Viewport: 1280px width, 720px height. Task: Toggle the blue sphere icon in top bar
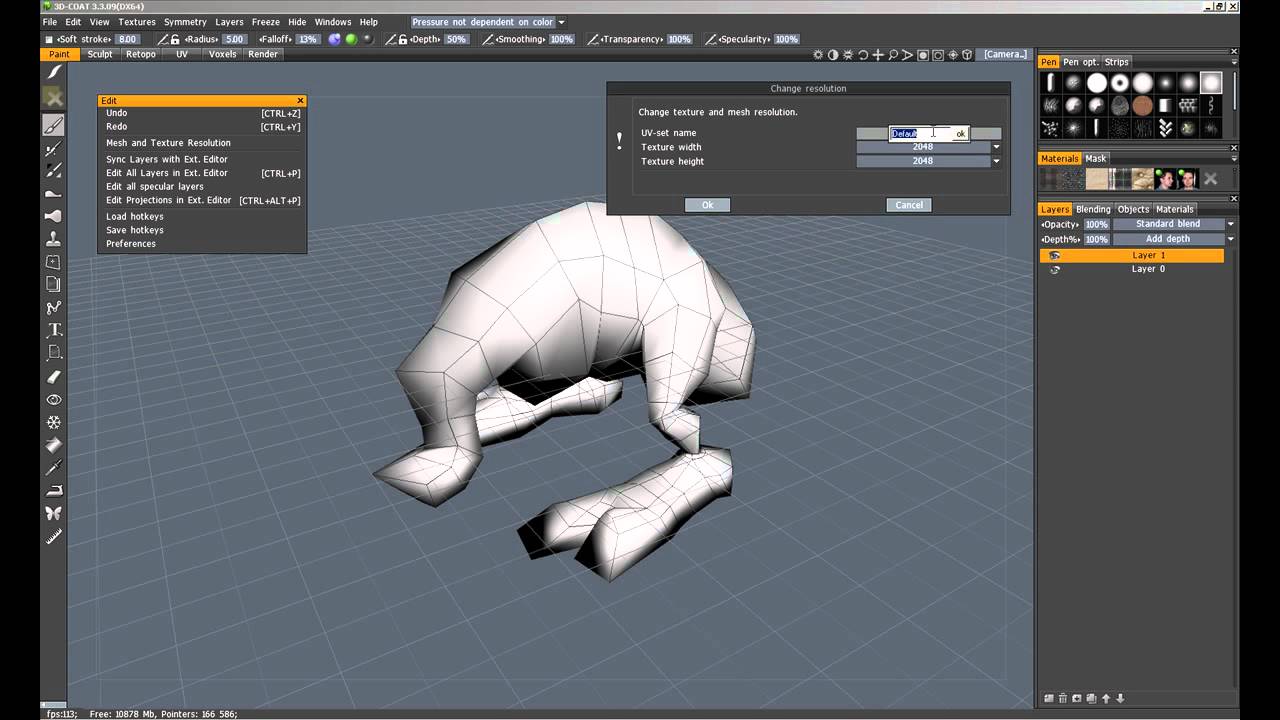pos(334,39)
